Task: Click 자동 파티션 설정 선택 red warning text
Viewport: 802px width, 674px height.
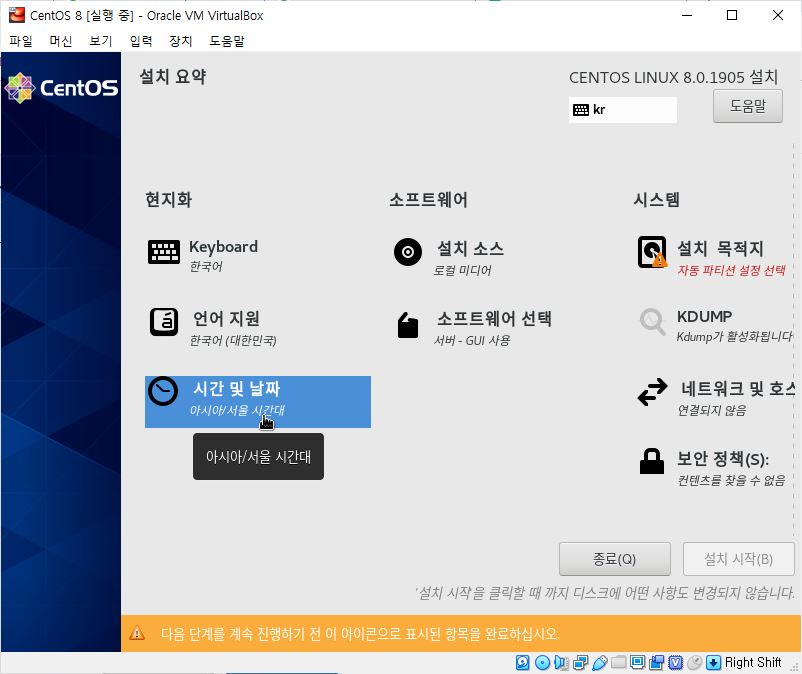Action: pyautogui.click(x=731, y=270)
